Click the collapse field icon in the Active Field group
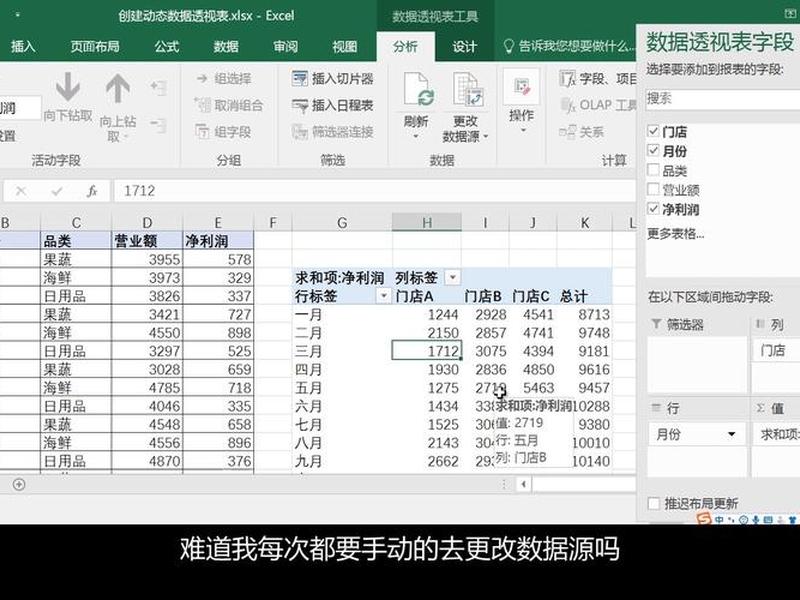800x600 pixels. point(158,124)
